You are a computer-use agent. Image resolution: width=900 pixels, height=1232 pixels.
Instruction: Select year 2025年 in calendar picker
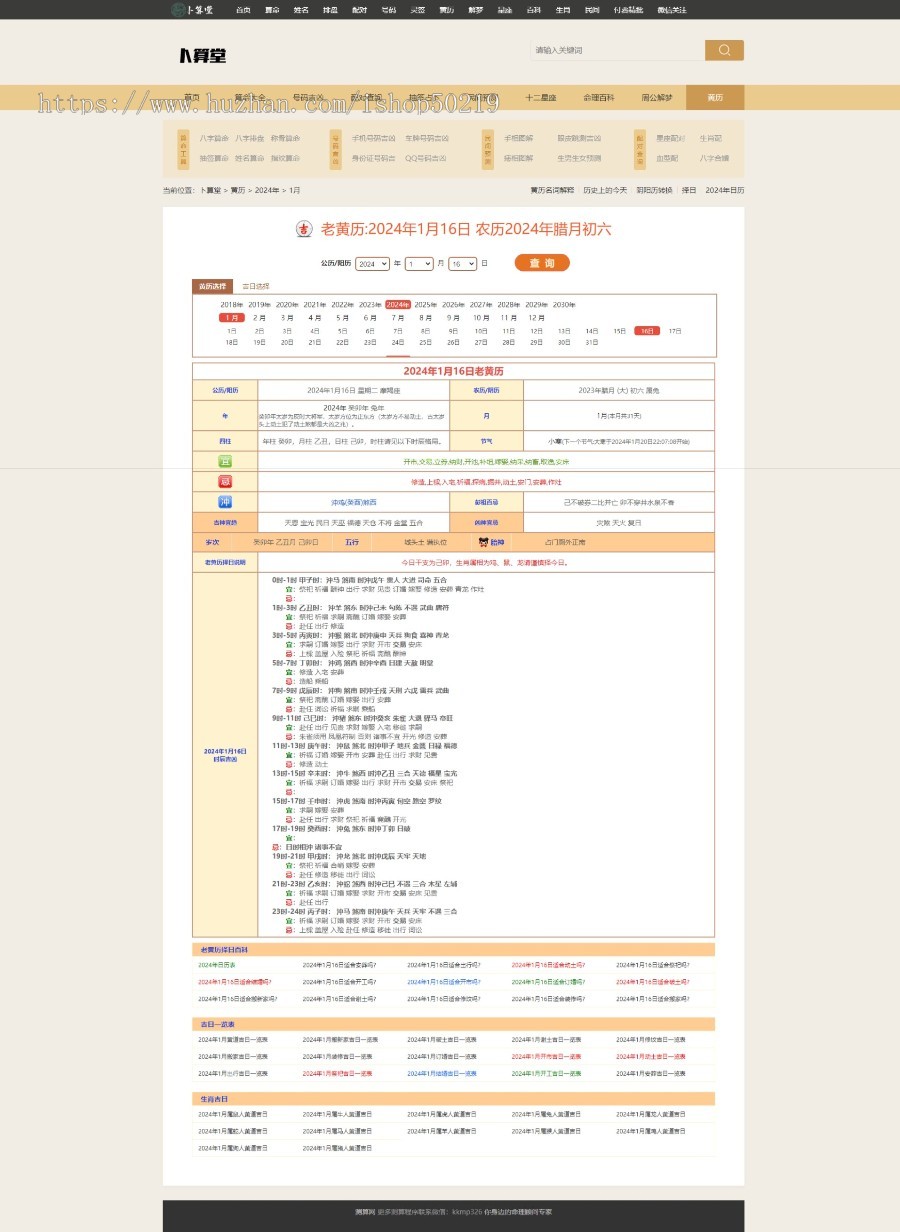point(425,304)
